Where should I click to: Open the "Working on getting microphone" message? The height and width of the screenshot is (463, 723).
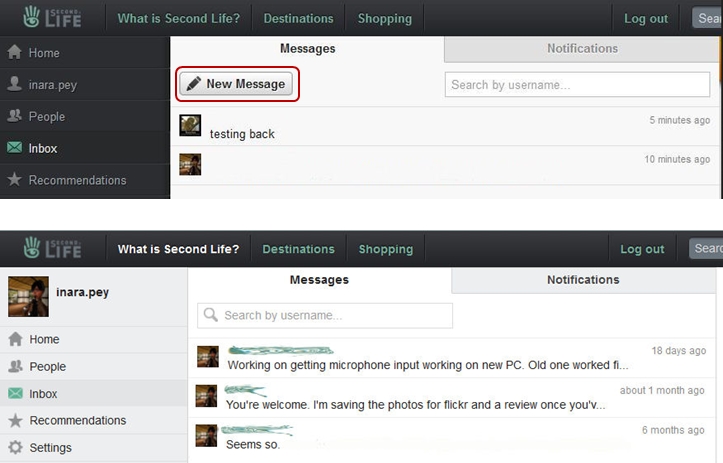(428, 365)
